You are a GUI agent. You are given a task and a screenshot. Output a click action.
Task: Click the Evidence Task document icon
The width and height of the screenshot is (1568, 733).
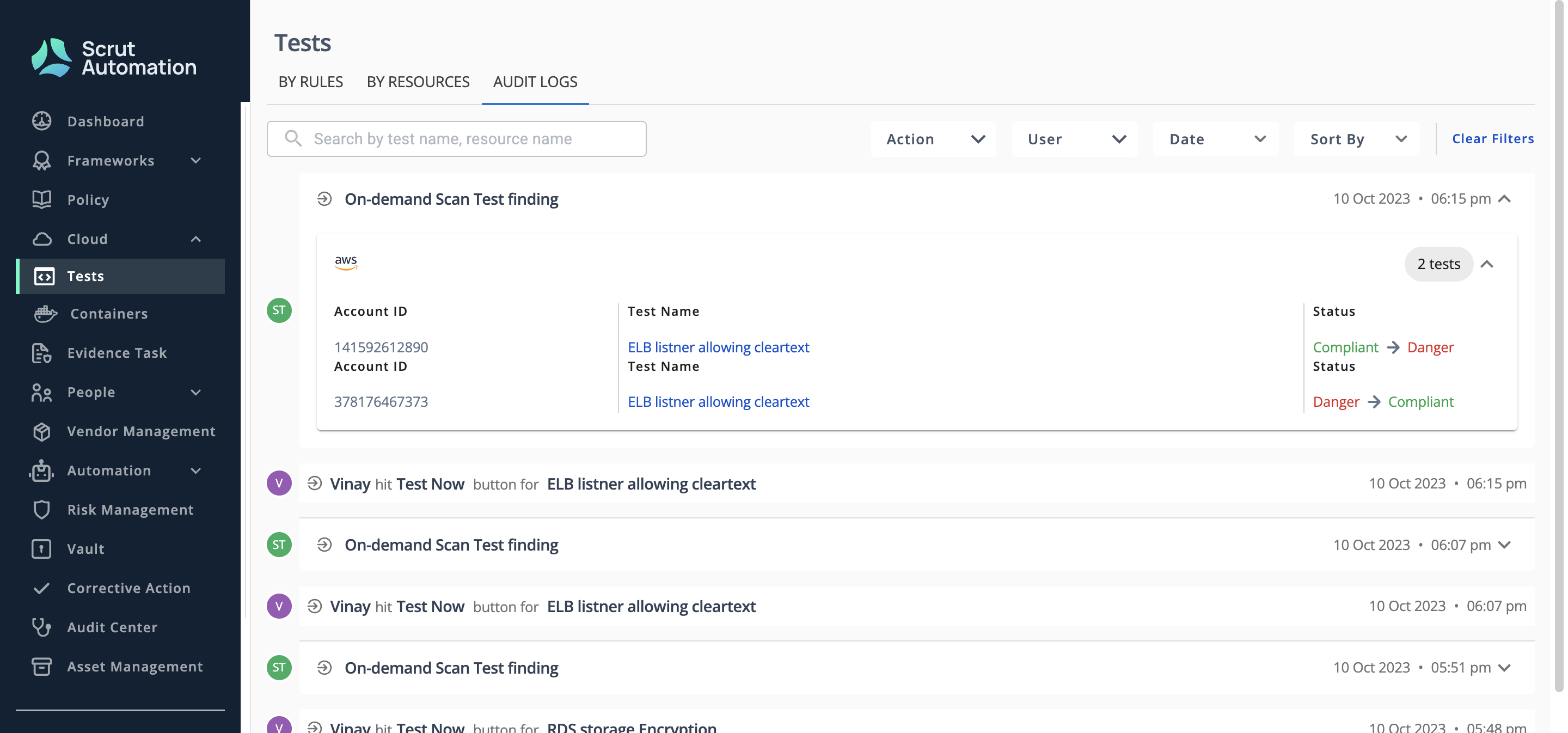(41, 353)
